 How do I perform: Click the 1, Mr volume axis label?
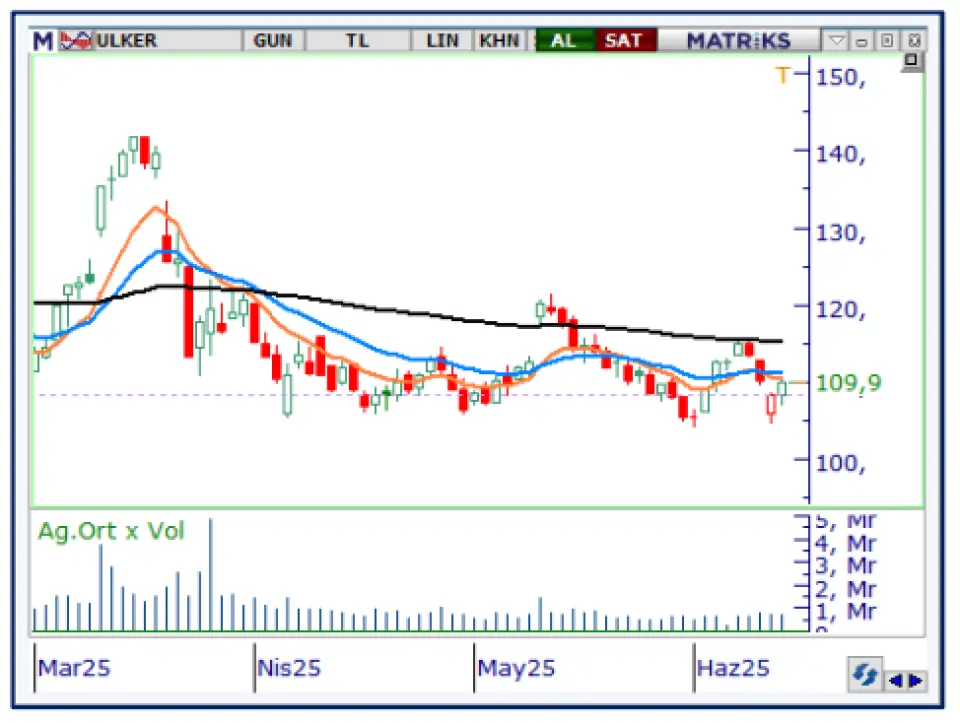click(846, 611)
